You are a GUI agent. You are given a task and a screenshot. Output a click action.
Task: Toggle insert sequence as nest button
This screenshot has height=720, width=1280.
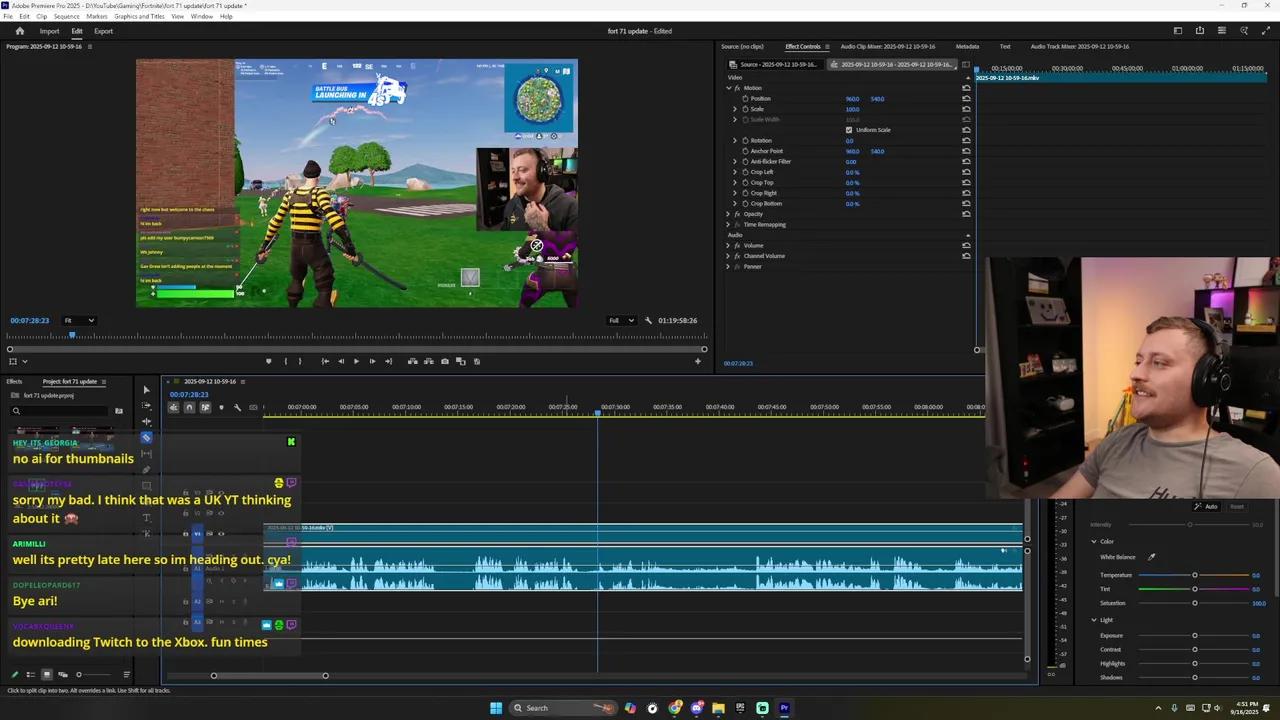point(173,407)
